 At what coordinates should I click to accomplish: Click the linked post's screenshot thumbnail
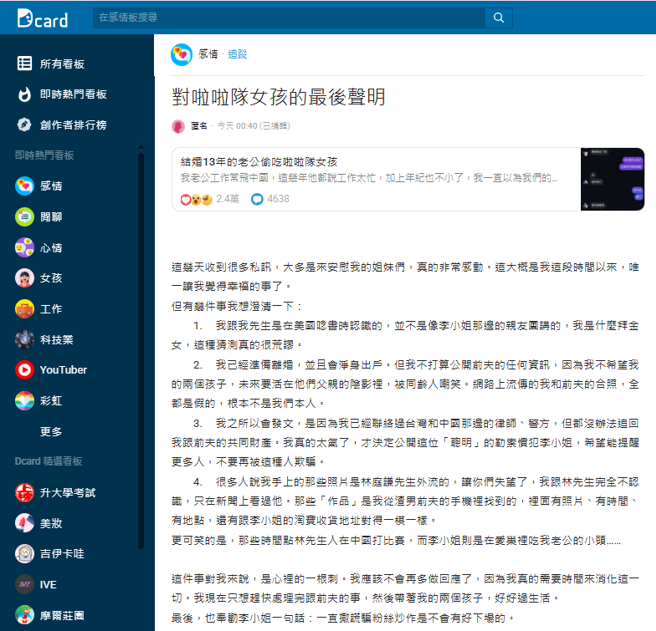(613, 179)
